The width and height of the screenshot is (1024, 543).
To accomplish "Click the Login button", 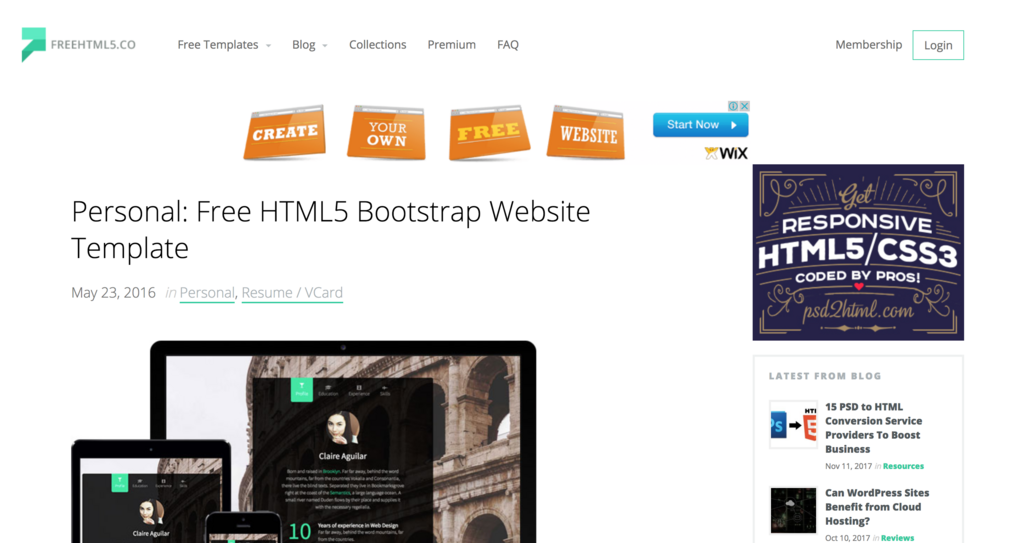I will pos(938,45).
